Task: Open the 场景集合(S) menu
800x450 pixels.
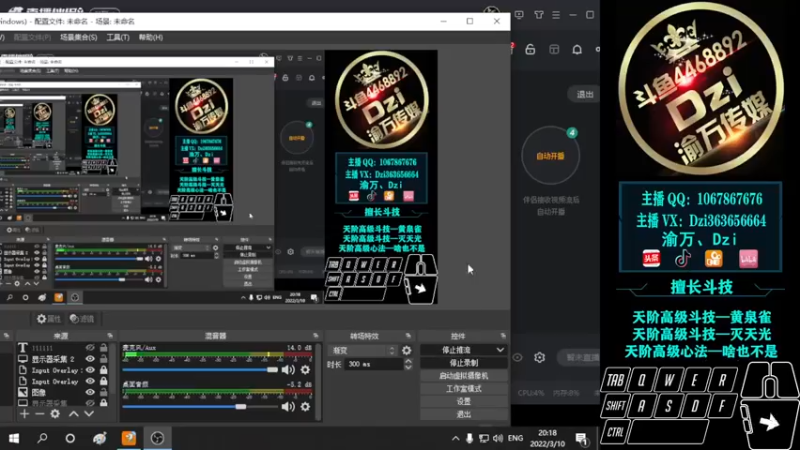Action: [x=79, y=37]
